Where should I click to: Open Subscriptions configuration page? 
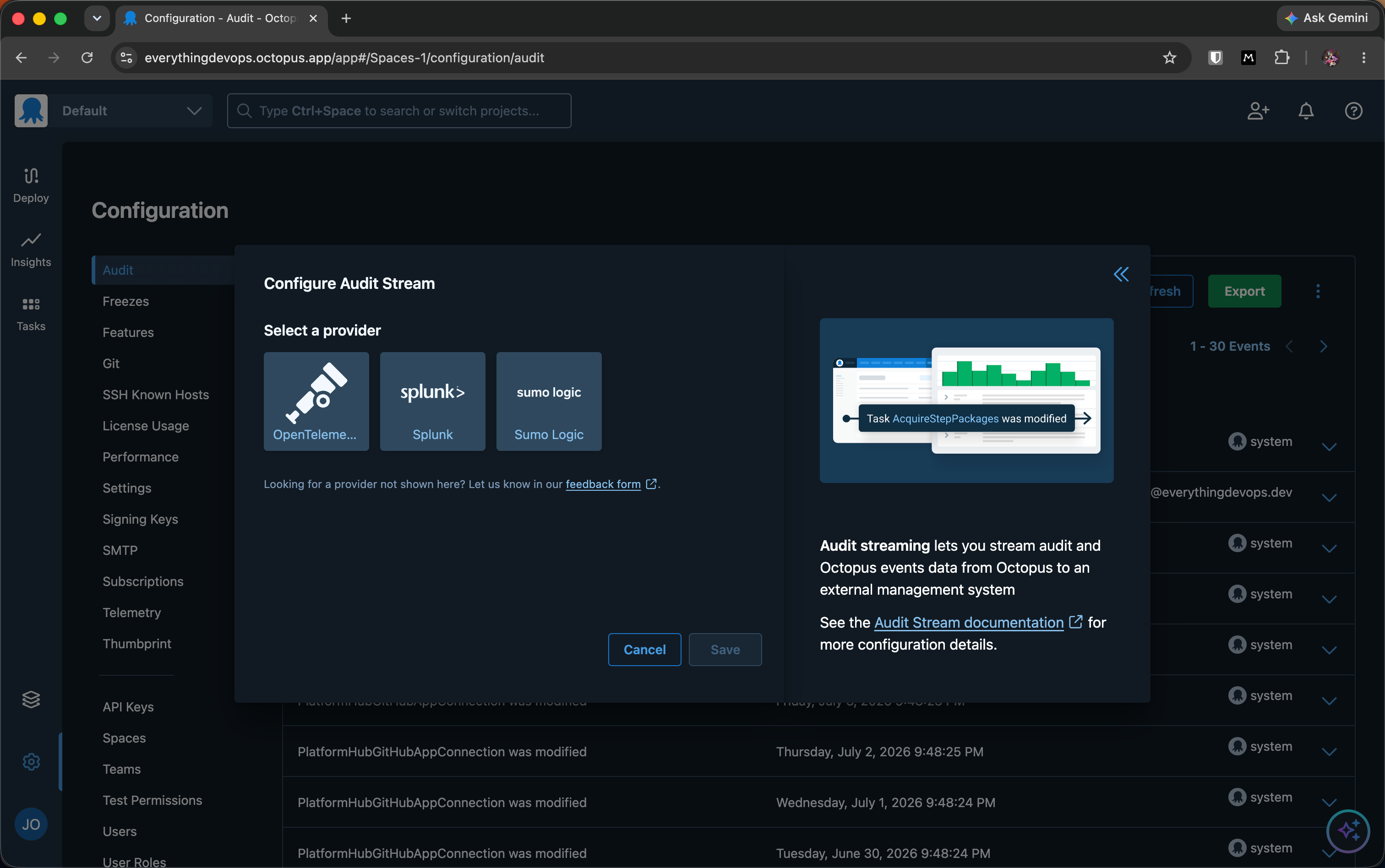pyautogui.click(x=143, y=581)
